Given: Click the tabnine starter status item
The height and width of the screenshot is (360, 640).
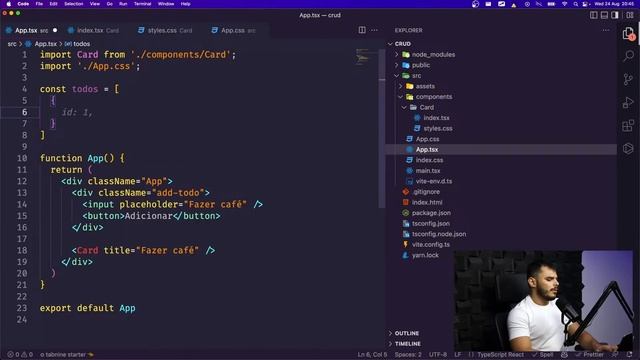Looking at the screenshot, I should tap(67, 355).
